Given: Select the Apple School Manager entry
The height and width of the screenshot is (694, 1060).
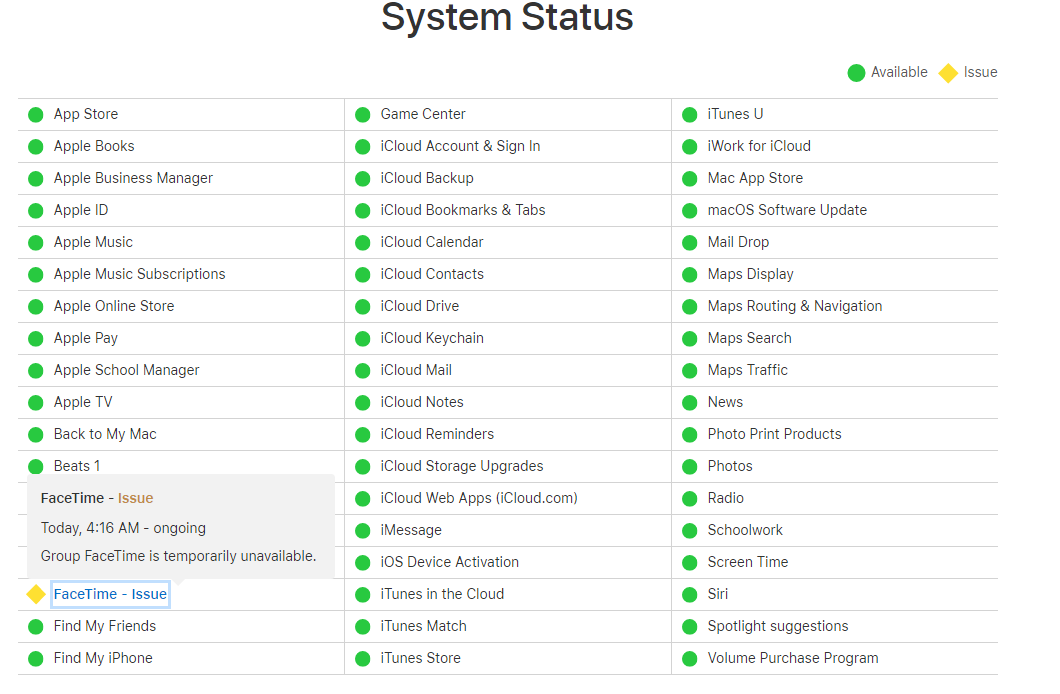Looking at the screenshot, I should pos(126,370).
